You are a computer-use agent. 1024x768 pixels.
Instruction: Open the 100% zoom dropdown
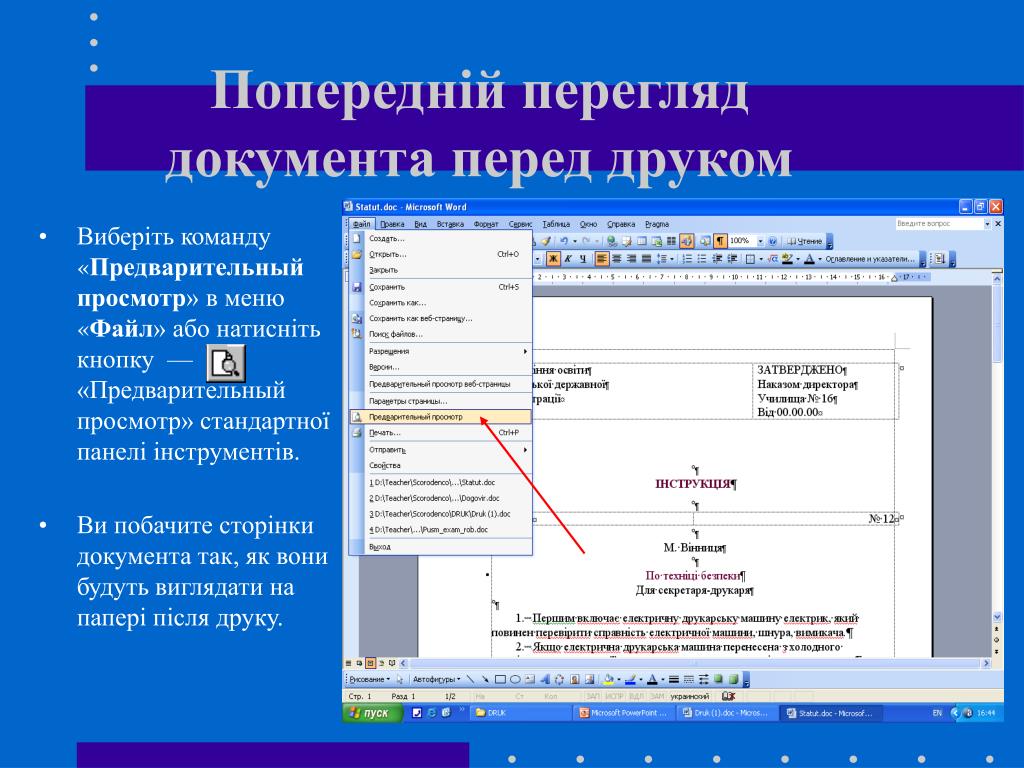pos(760,241)
